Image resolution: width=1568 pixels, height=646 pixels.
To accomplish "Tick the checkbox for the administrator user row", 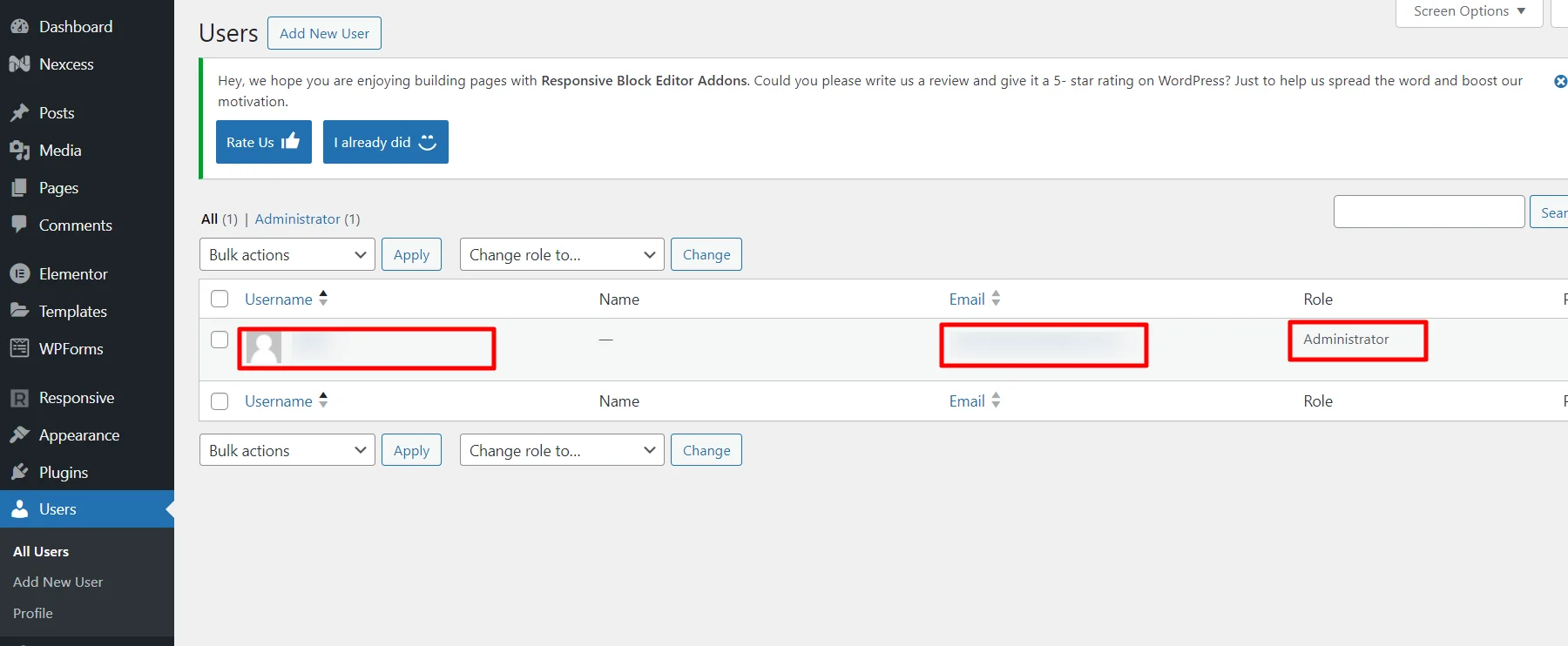I will pos(220,340).
